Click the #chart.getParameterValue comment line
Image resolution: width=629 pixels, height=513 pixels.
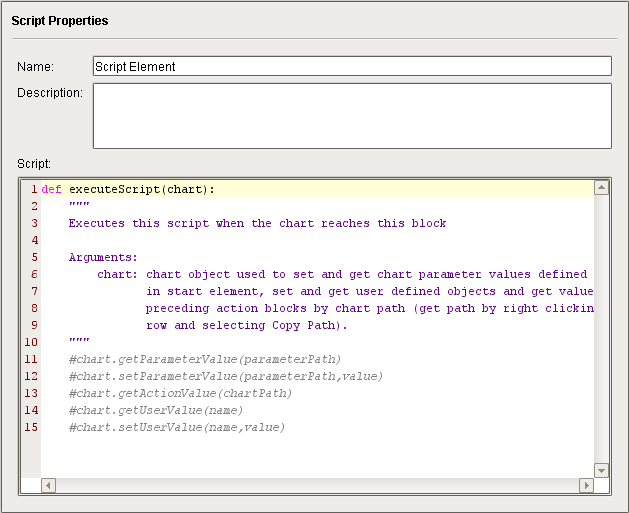click(x=205, y=359)
